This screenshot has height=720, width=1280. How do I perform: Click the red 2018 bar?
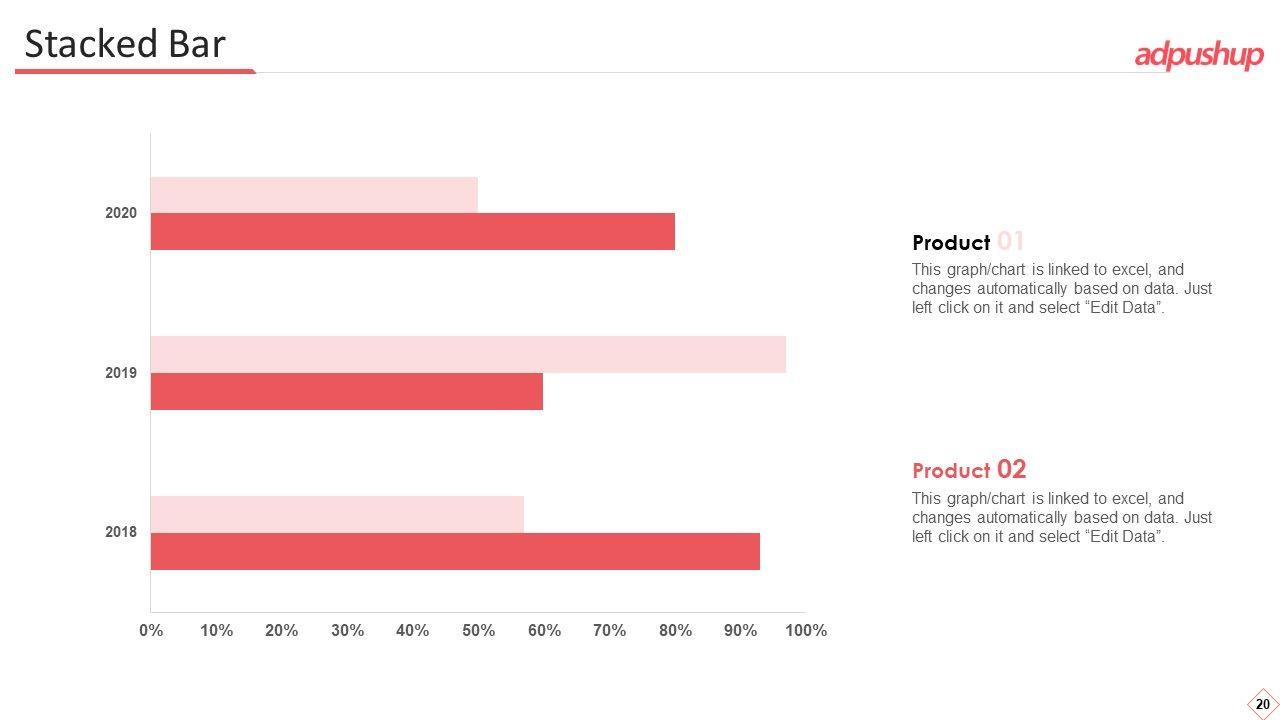(455, 551)
